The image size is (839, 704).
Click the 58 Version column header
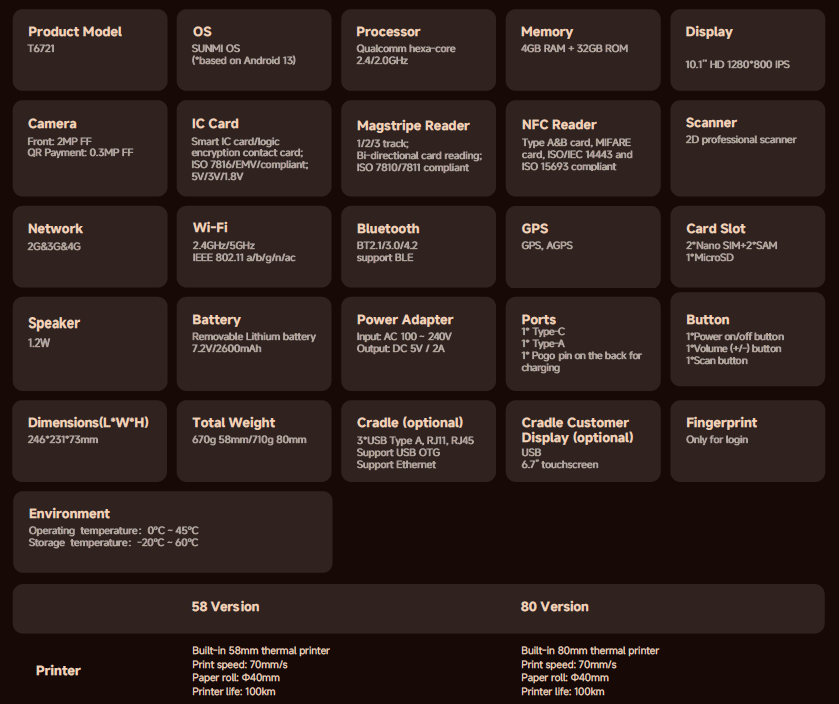tap(225, 607)
